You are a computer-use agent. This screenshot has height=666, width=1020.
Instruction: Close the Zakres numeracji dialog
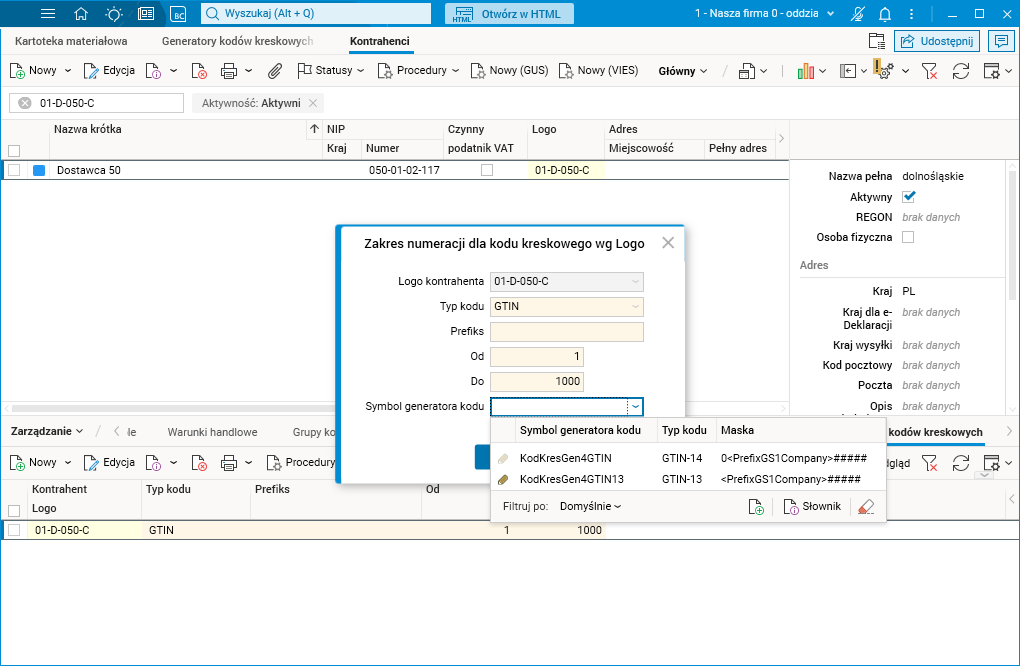(668, 243)
